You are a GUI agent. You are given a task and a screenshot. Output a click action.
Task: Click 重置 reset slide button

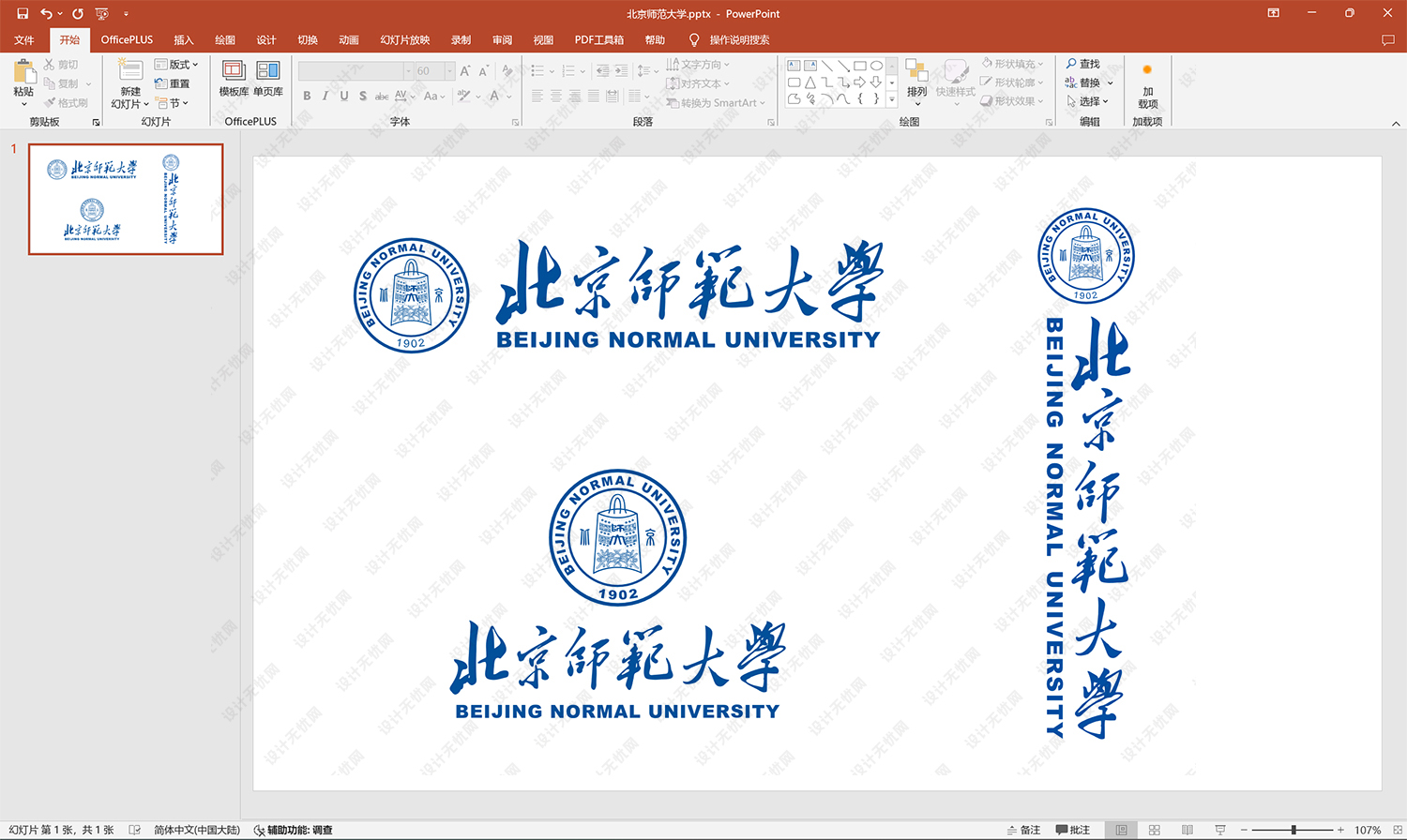(173, 83)
